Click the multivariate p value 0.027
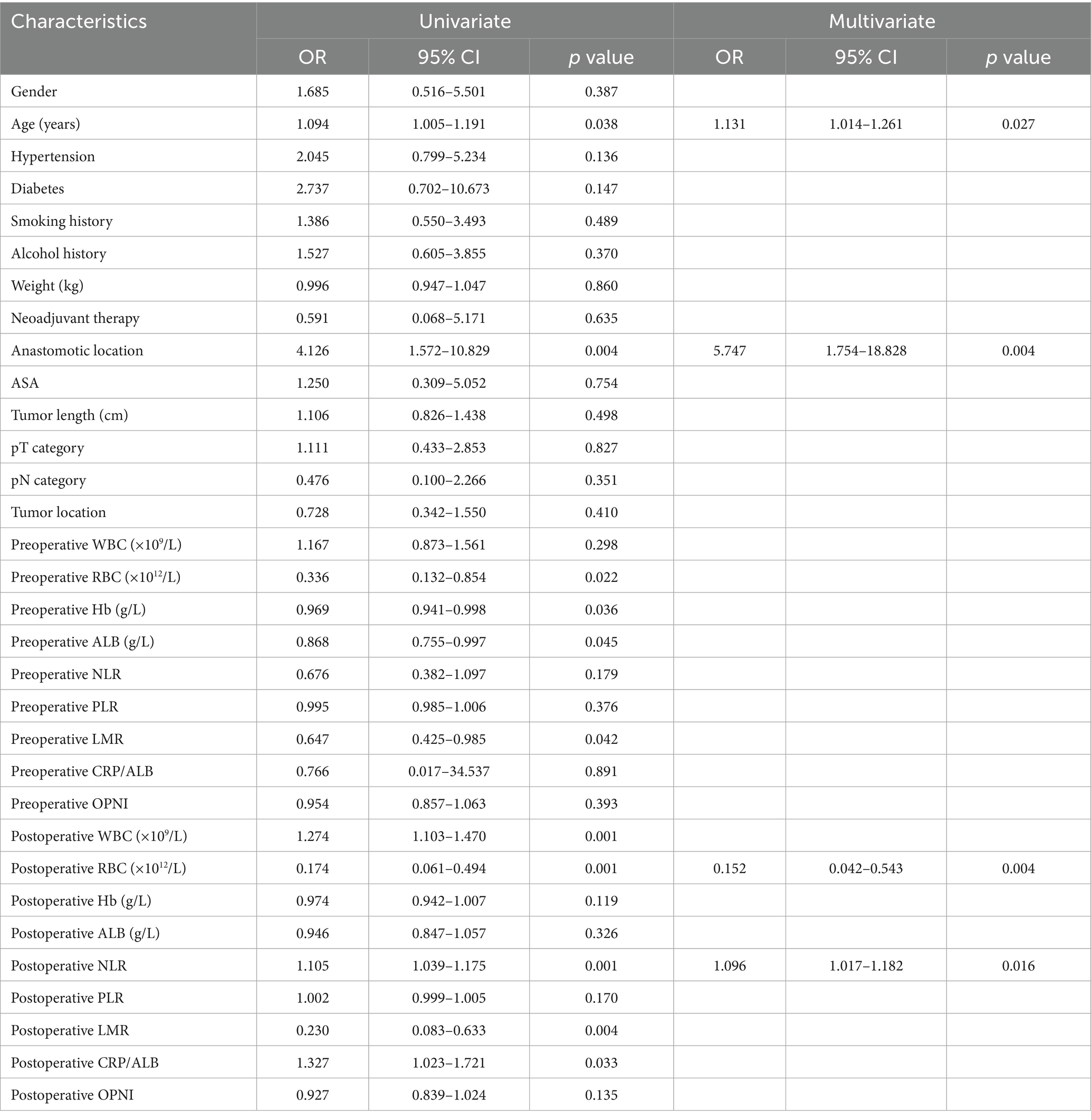 click(1018, 125)
